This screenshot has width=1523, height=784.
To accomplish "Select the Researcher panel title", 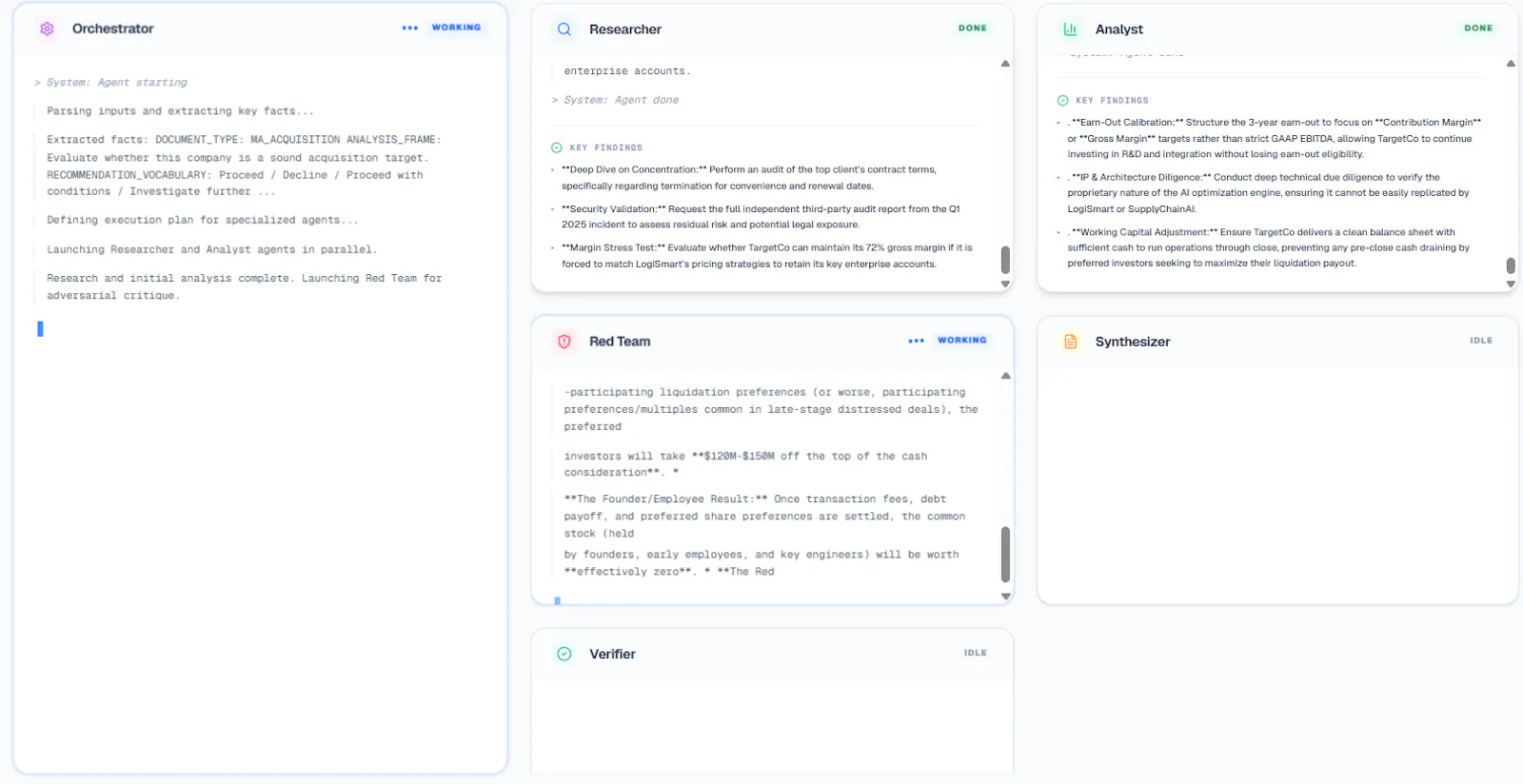I will 625,29.
